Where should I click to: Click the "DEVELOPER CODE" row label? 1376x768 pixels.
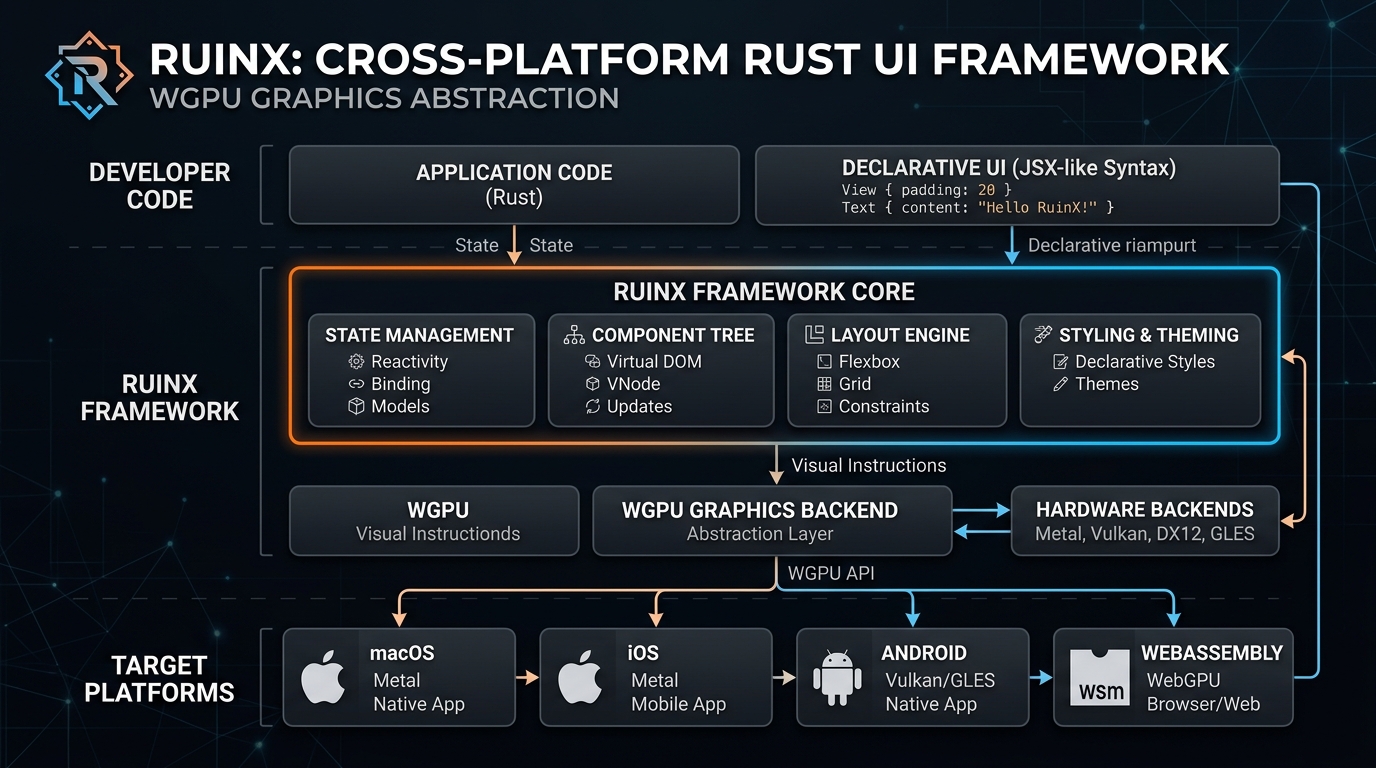[160, 186]
